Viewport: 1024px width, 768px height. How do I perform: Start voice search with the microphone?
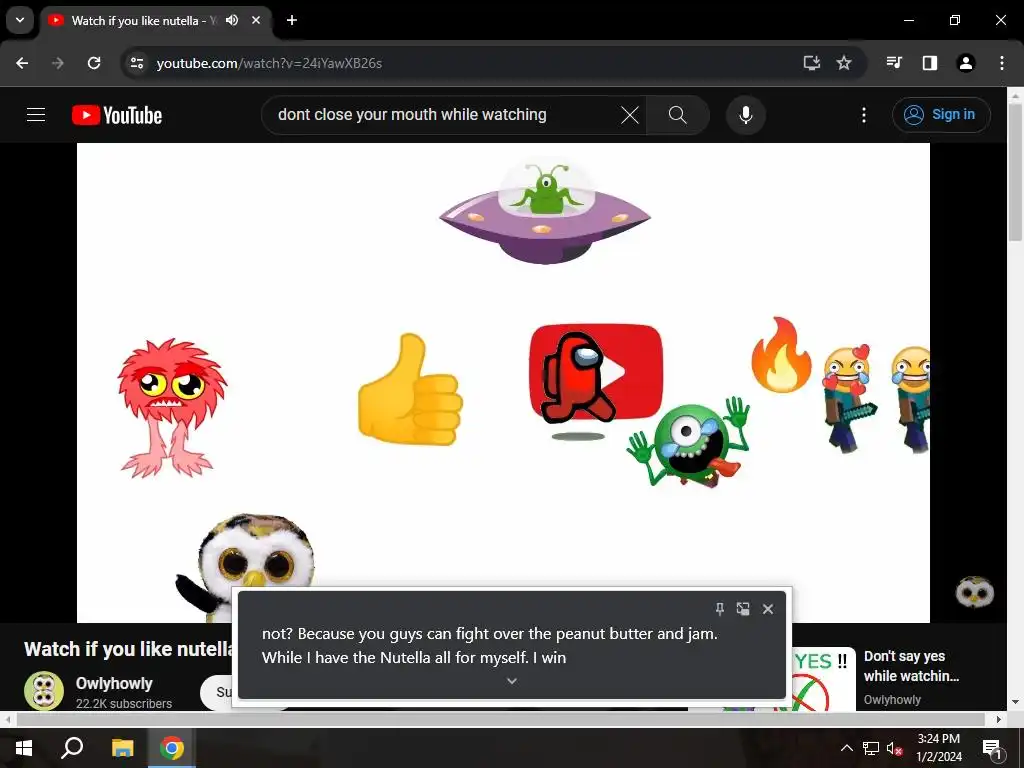click(x=745, y=115)
